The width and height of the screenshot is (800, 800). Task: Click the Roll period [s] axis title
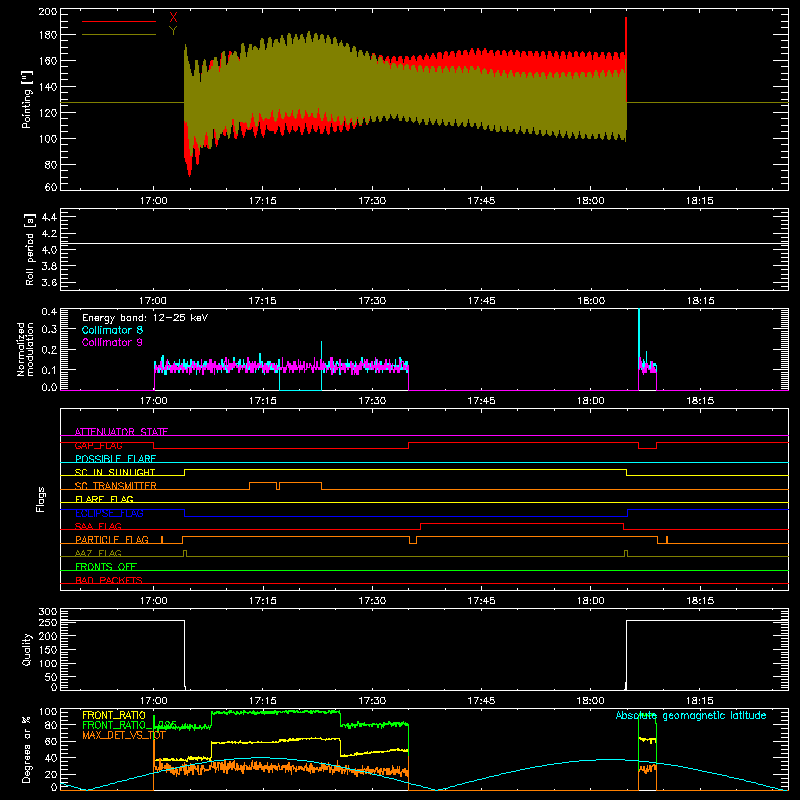tap(30, 249)
